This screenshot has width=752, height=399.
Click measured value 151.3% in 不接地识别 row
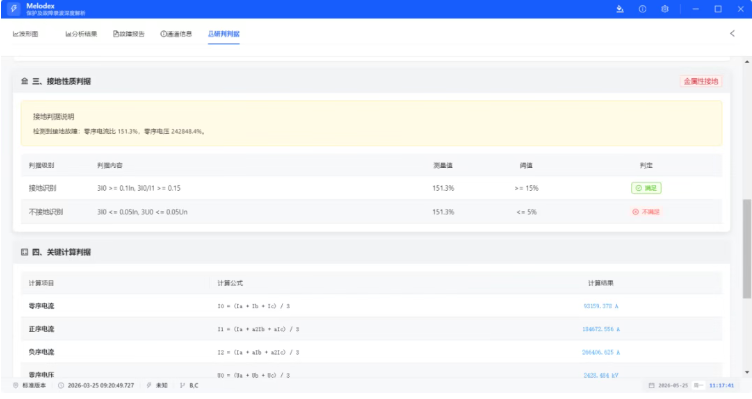point(443,211)
